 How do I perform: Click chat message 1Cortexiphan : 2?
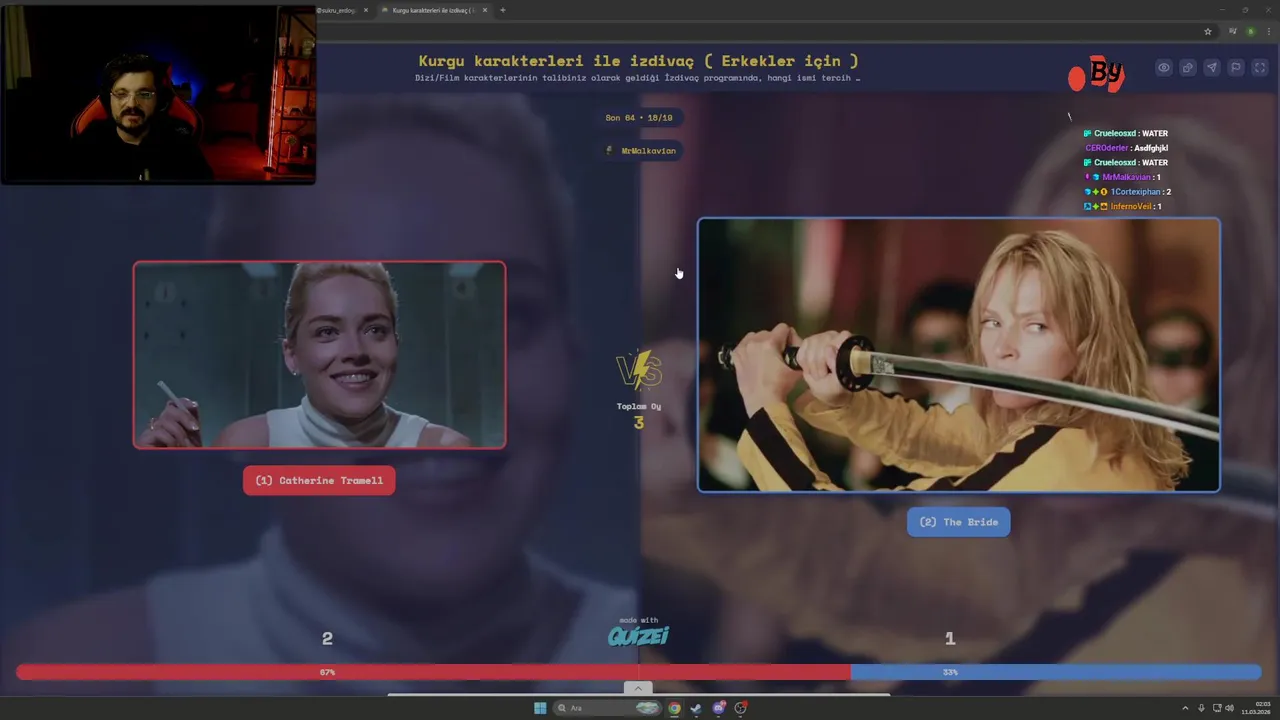pos(1127,192)
